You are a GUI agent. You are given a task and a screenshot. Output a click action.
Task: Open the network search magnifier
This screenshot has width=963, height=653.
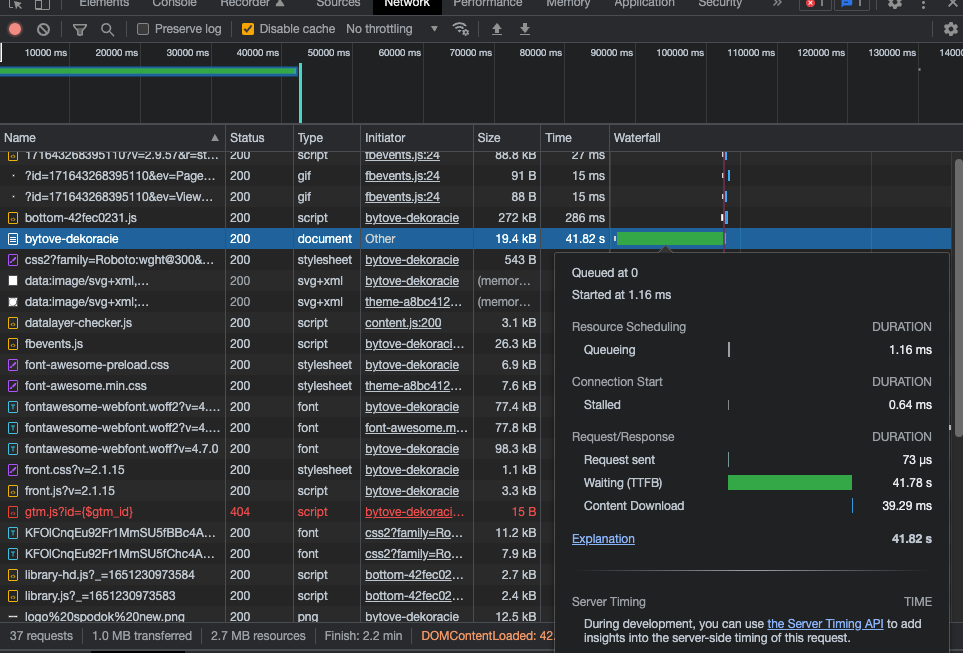pos(107,29)
